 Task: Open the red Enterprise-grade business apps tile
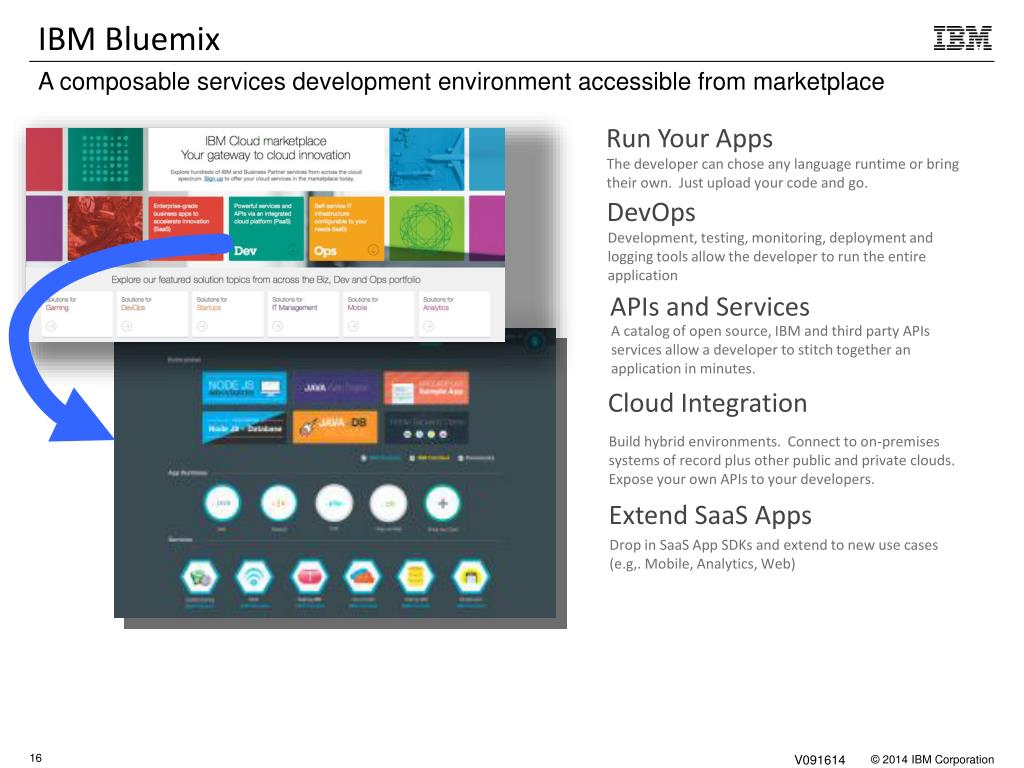coord(185,229)
